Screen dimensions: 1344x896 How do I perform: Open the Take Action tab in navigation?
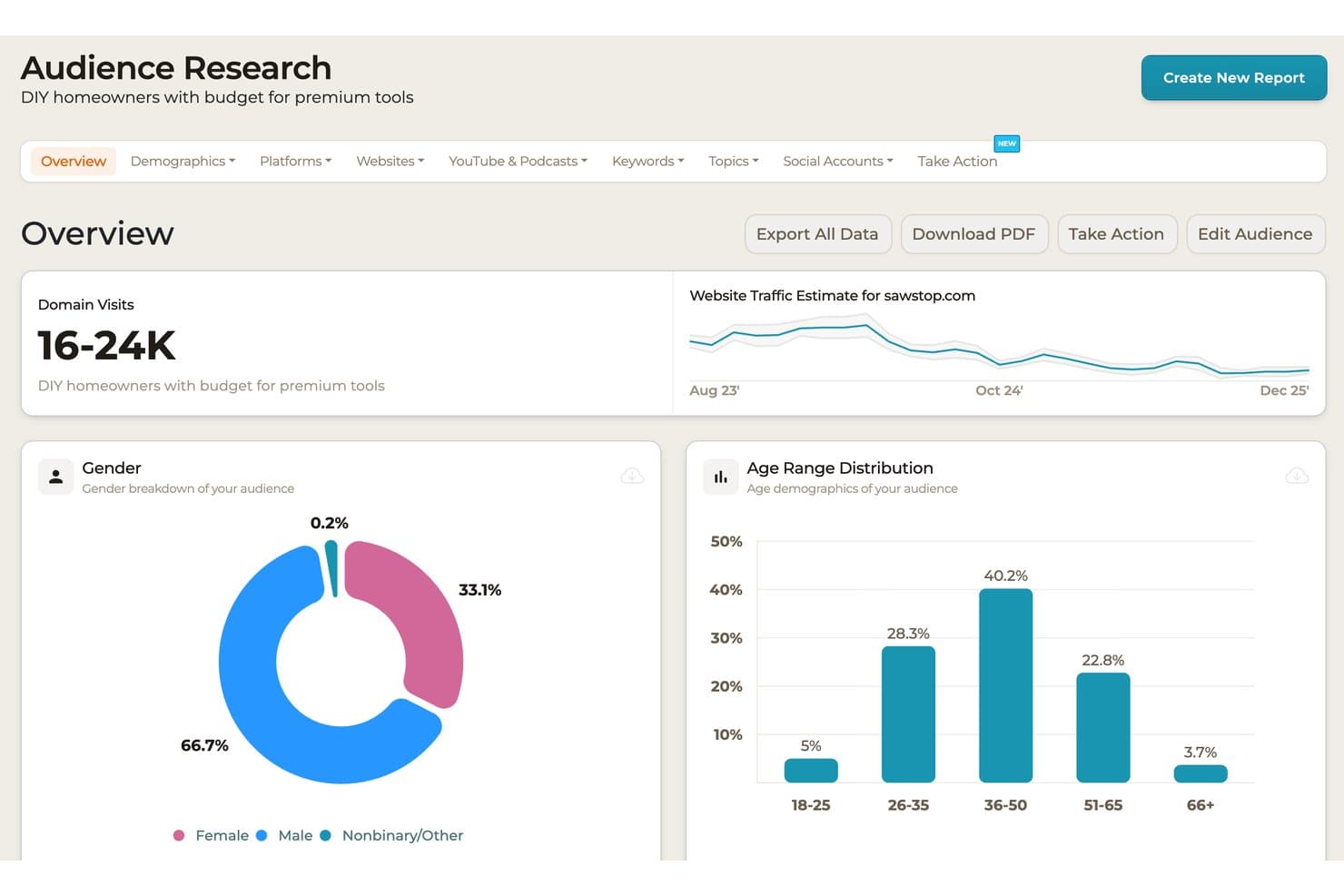point(957,161)
